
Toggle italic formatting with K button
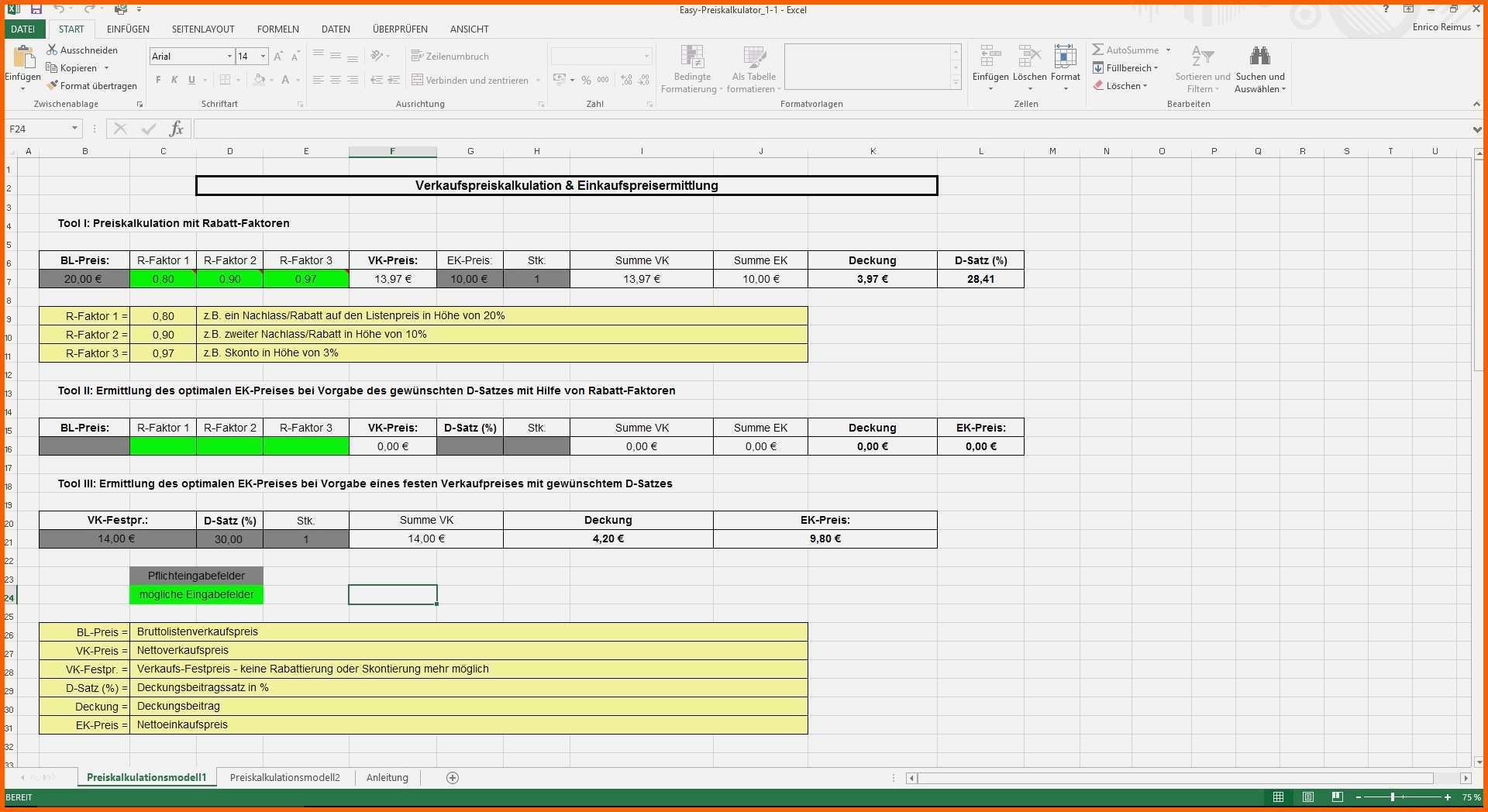[x=174, y=80]
